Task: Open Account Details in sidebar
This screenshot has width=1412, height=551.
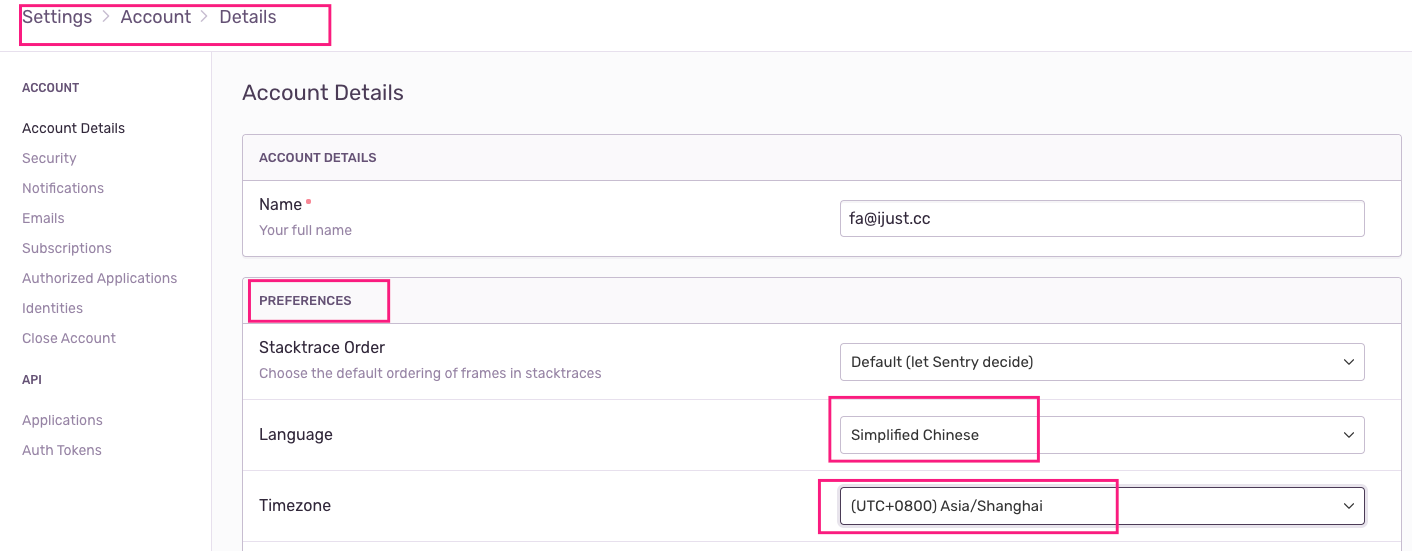Action: click(73, 128)
